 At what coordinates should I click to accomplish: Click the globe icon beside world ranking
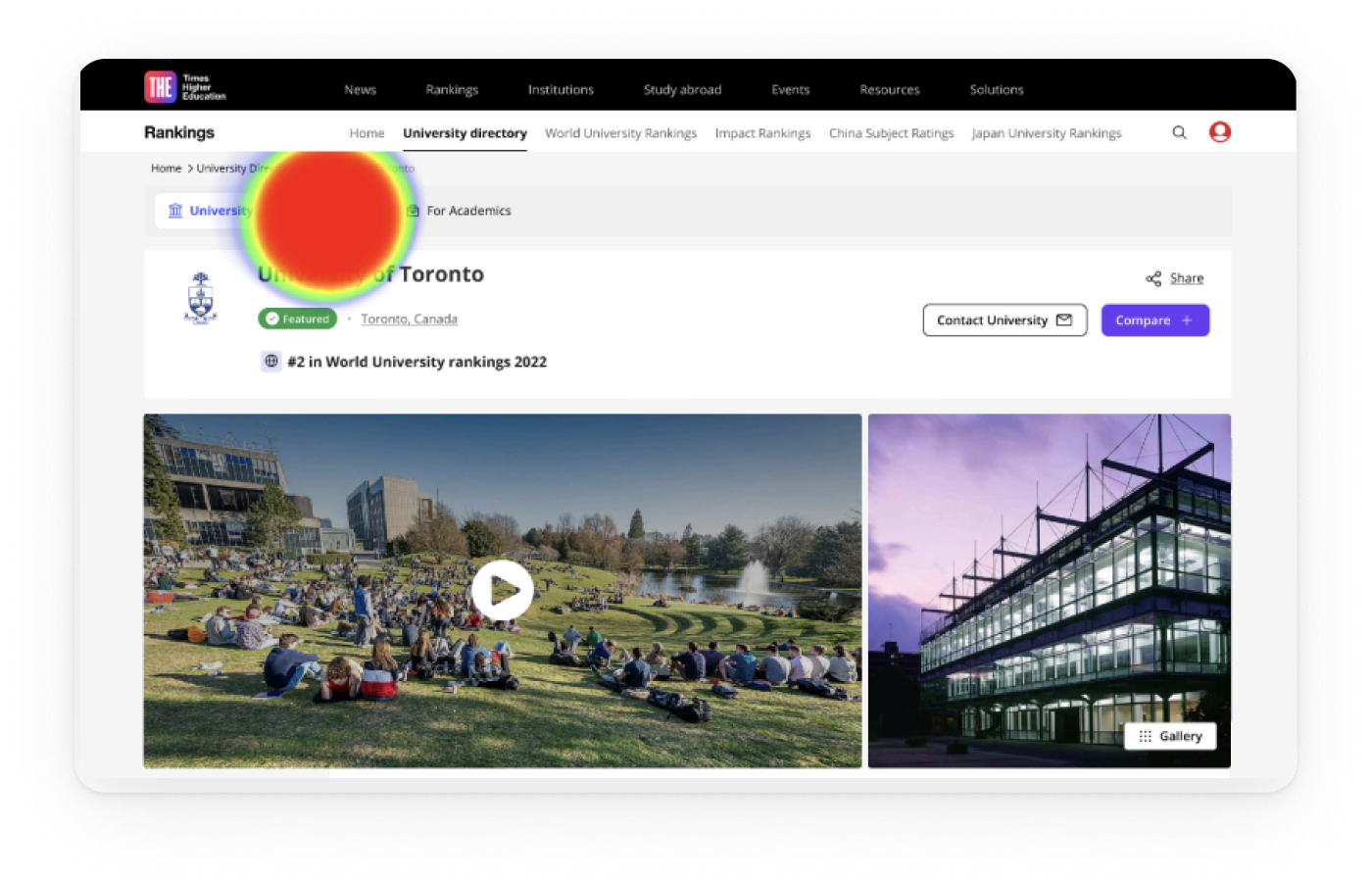271,362
